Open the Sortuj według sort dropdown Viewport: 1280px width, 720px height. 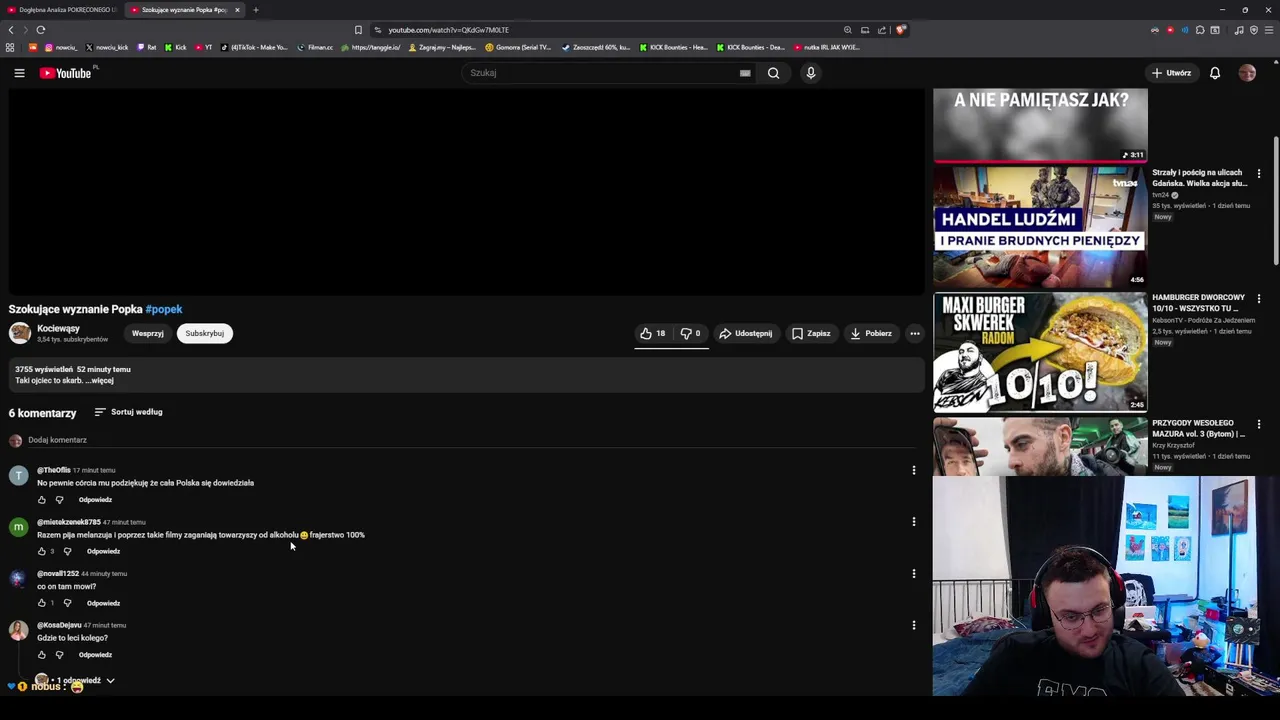point(128,412)
